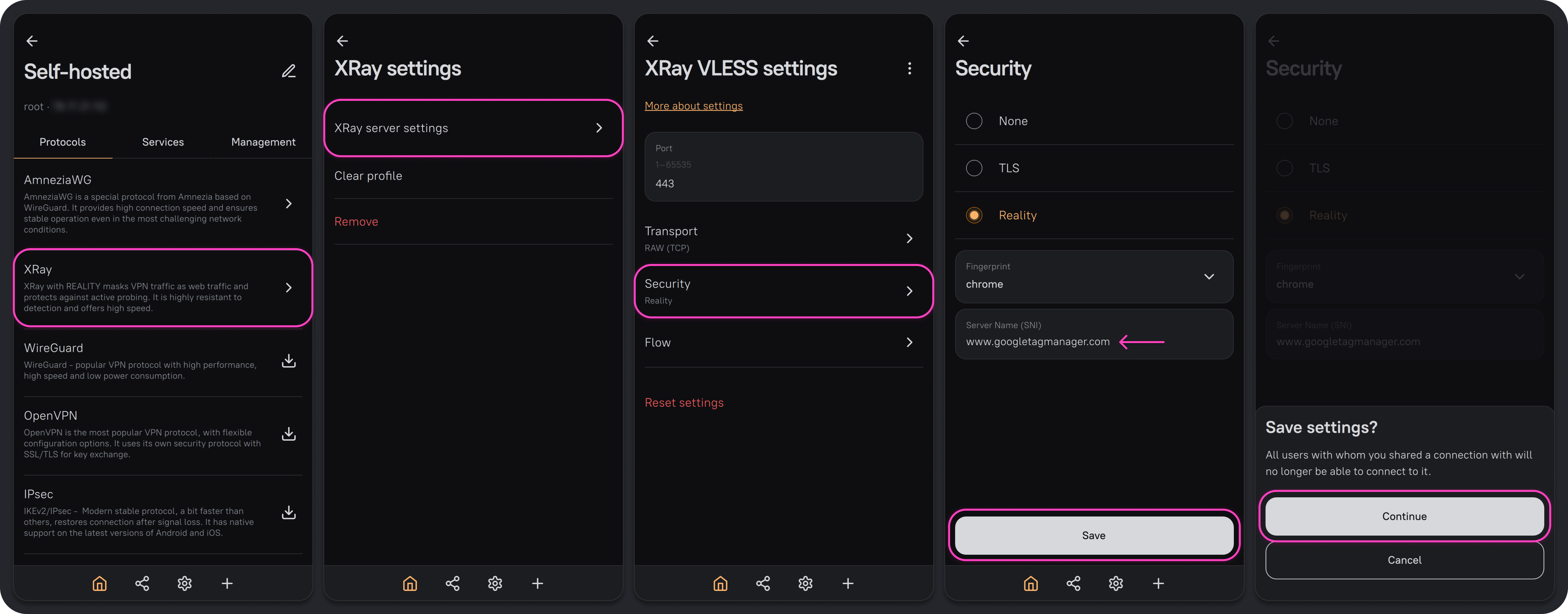This screenshot has height=614, width=1568.
Task: Go back from the Self-hosted screen
Action: click(32, 41)
